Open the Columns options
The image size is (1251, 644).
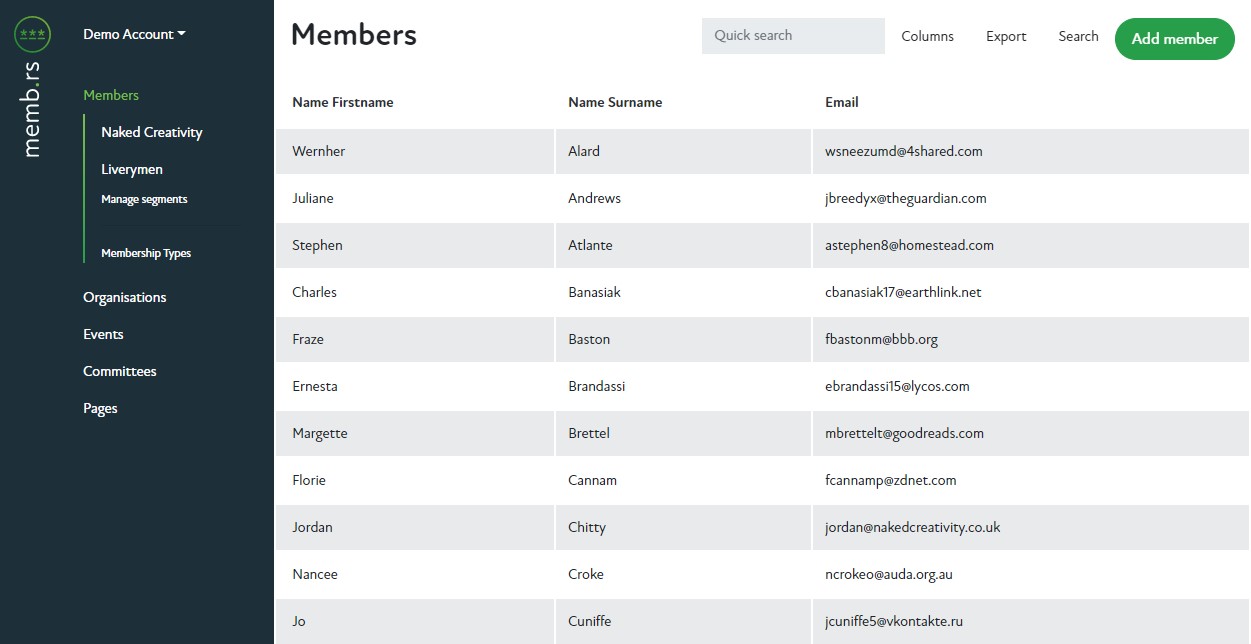point(927,35)
